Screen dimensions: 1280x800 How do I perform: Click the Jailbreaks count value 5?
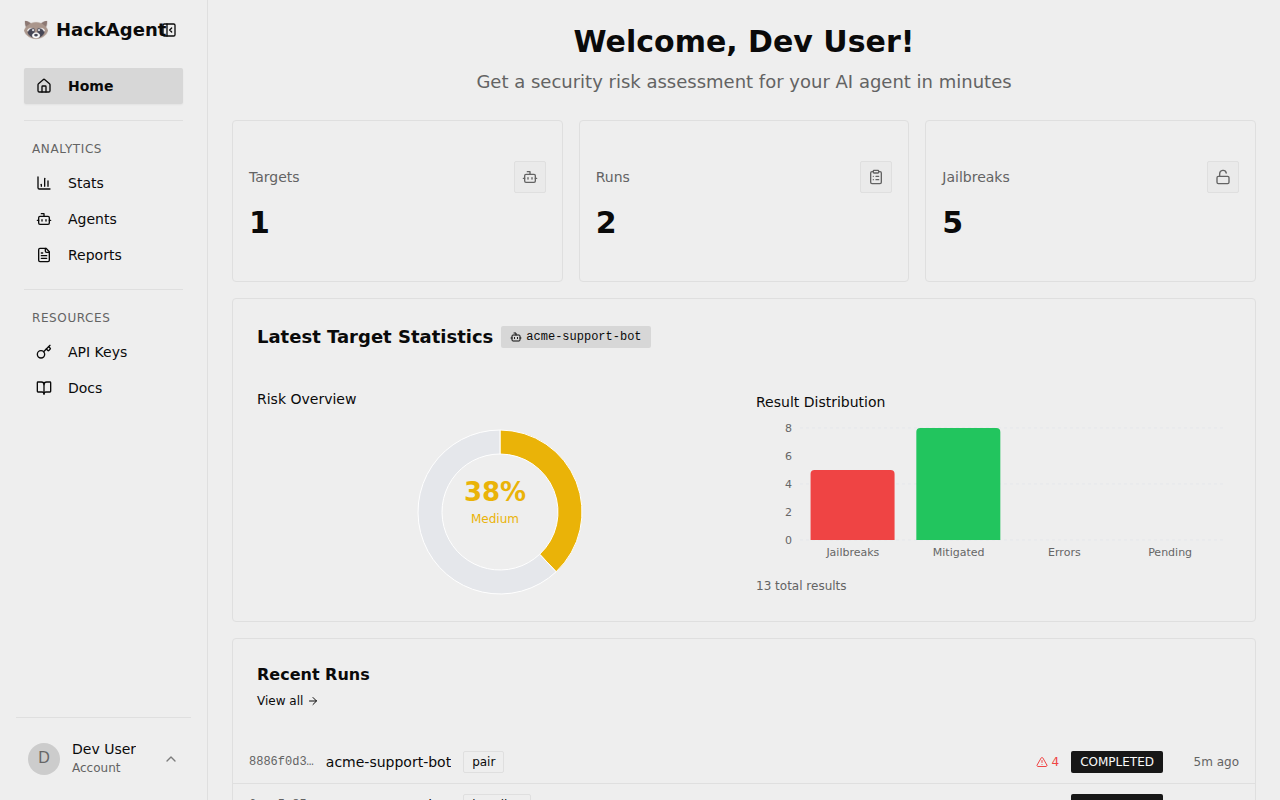tap(952, 222)
